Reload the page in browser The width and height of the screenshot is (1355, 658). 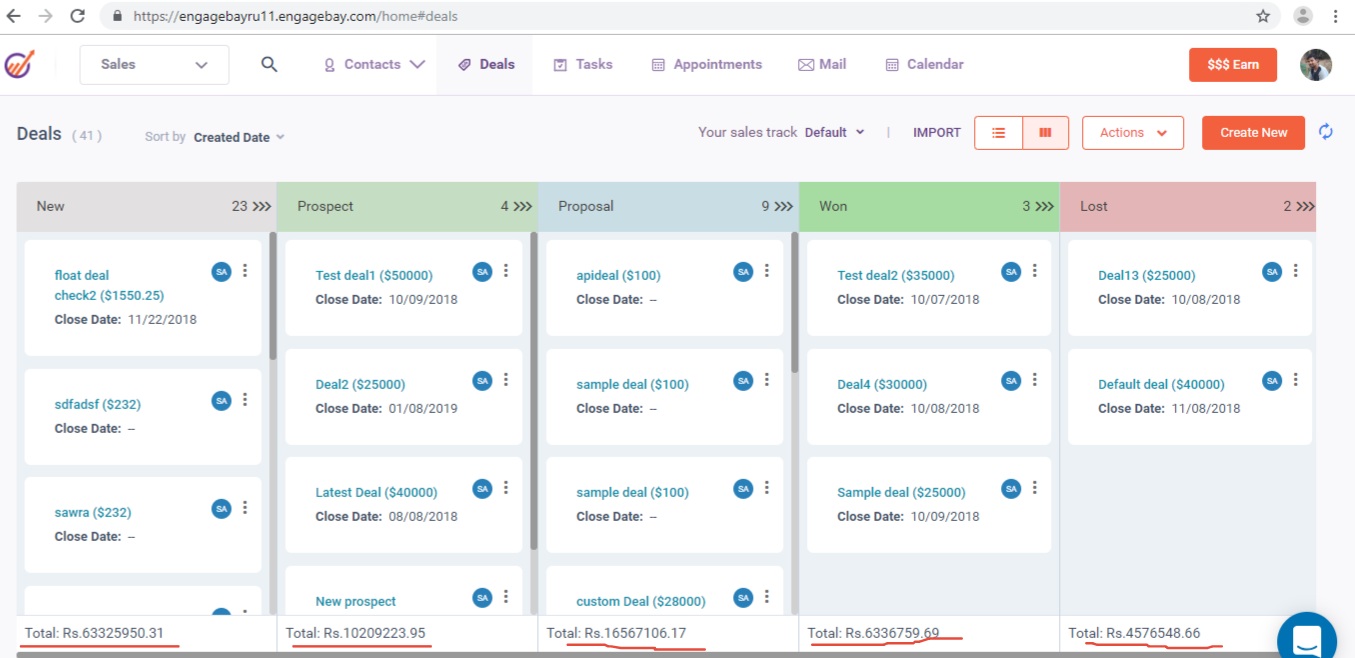pos(77,16)
